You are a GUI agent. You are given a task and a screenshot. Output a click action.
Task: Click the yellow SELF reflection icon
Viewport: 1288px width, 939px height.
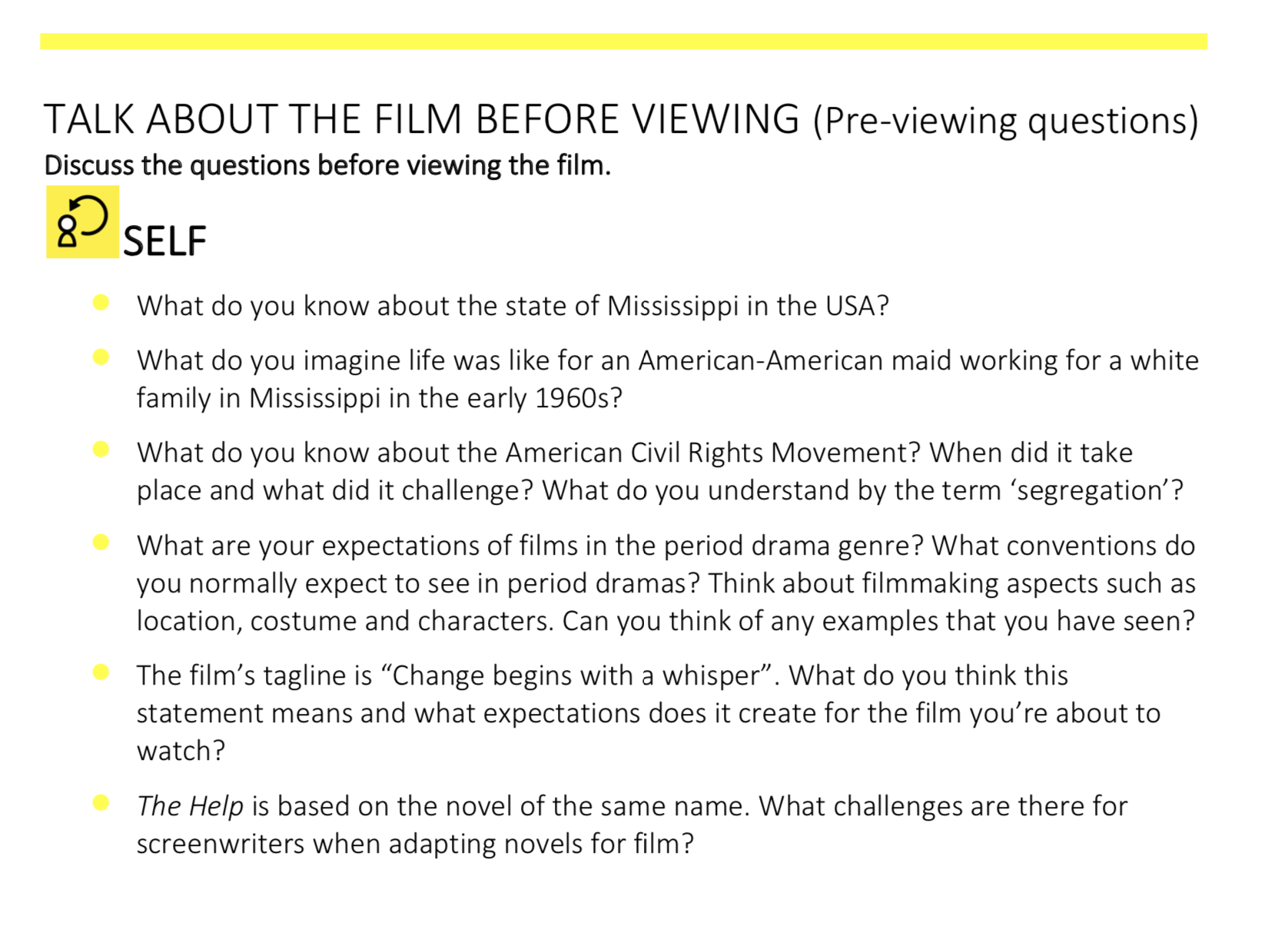(82, 221)
